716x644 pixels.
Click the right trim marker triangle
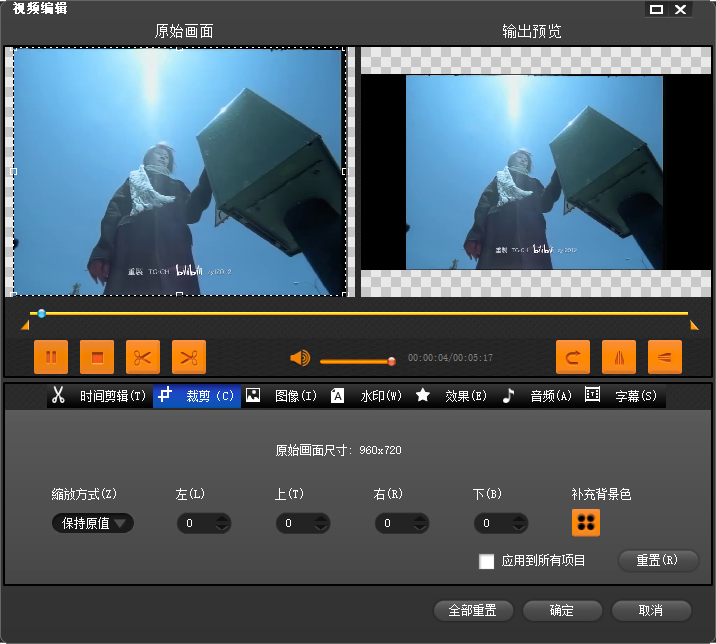694,325
